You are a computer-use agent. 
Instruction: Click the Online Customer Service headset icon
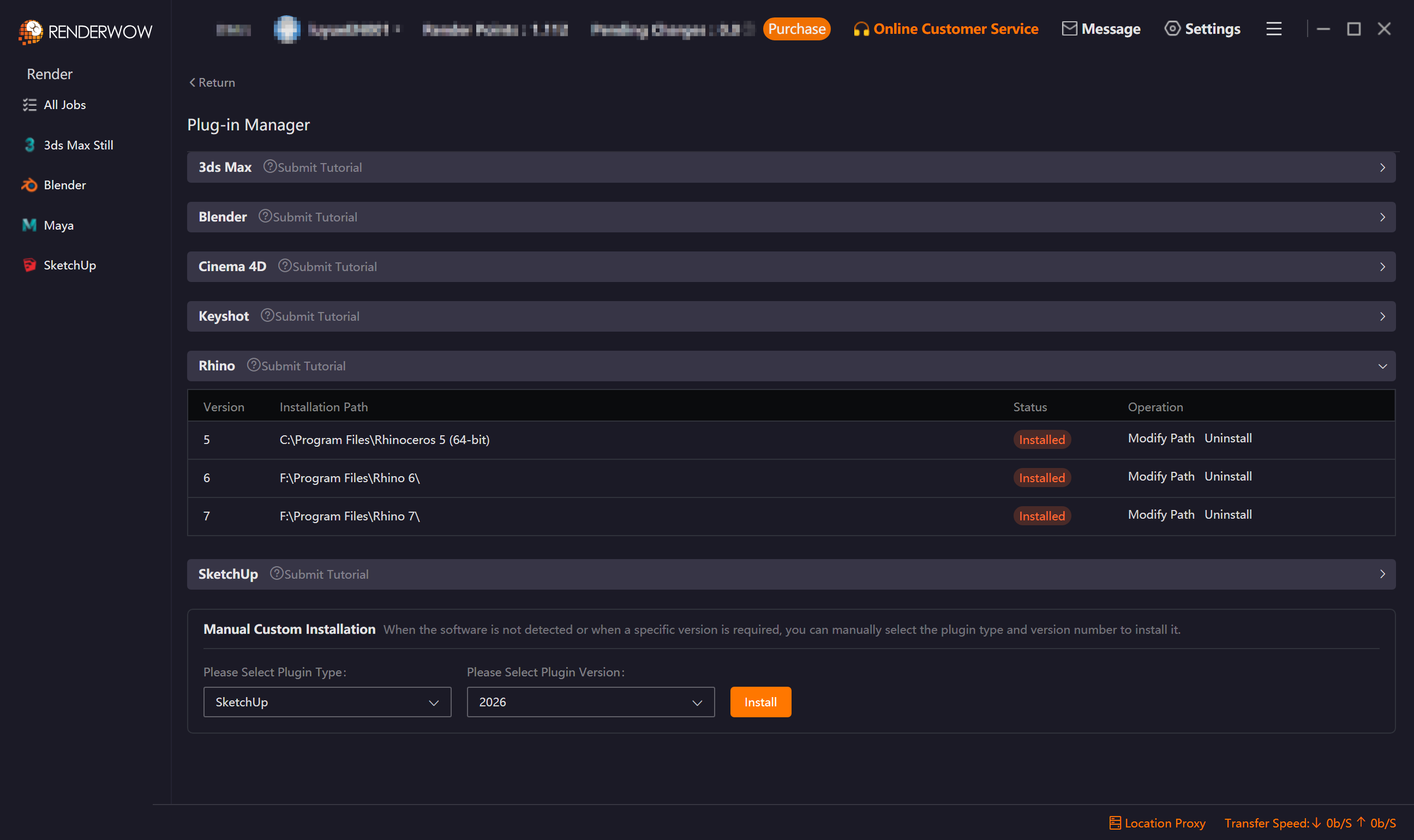(861, 29)
